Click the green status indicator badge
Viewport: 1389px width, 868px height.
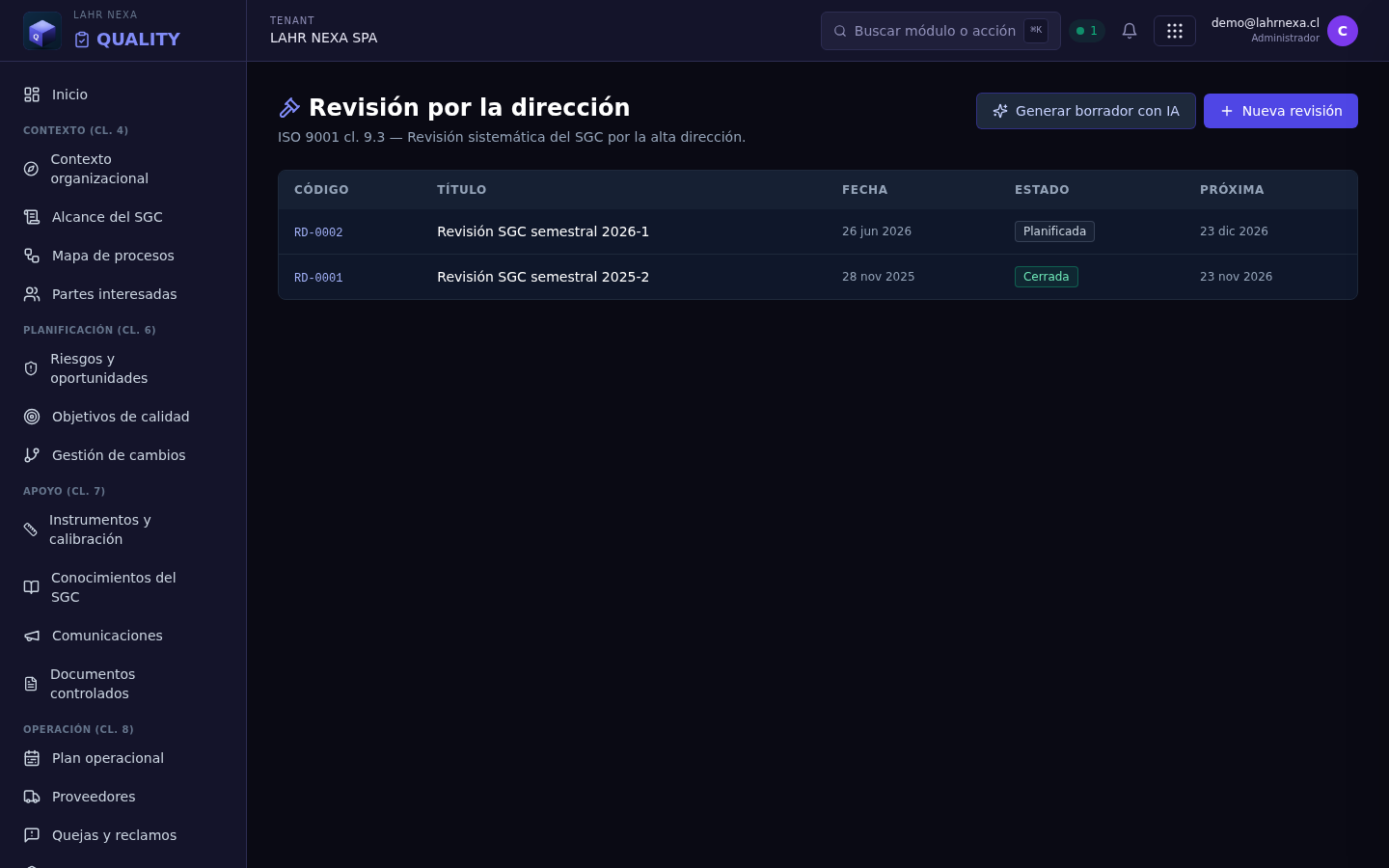[1087, 31]
